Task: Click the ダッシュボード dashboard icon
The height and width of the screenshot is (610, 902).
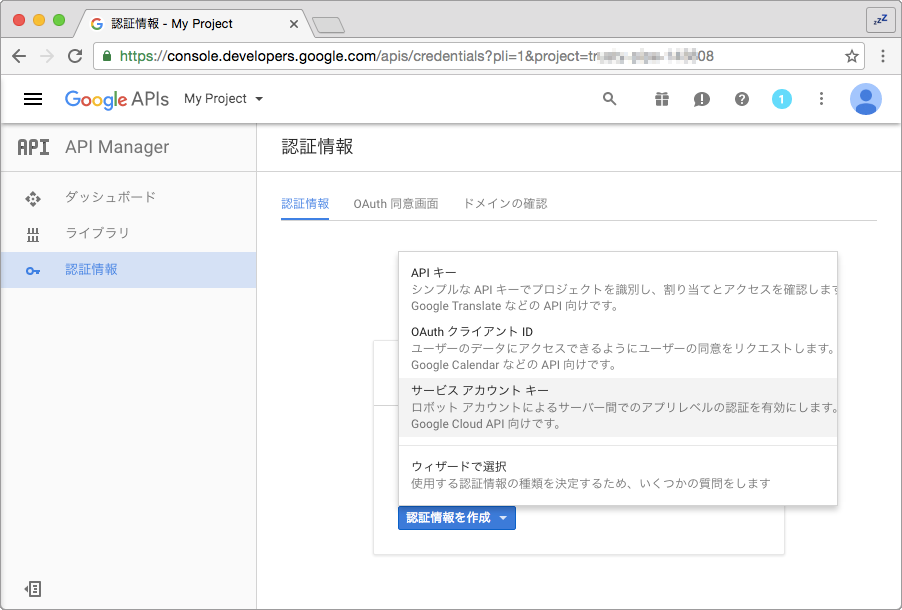Action: click(x=33, y=199)
